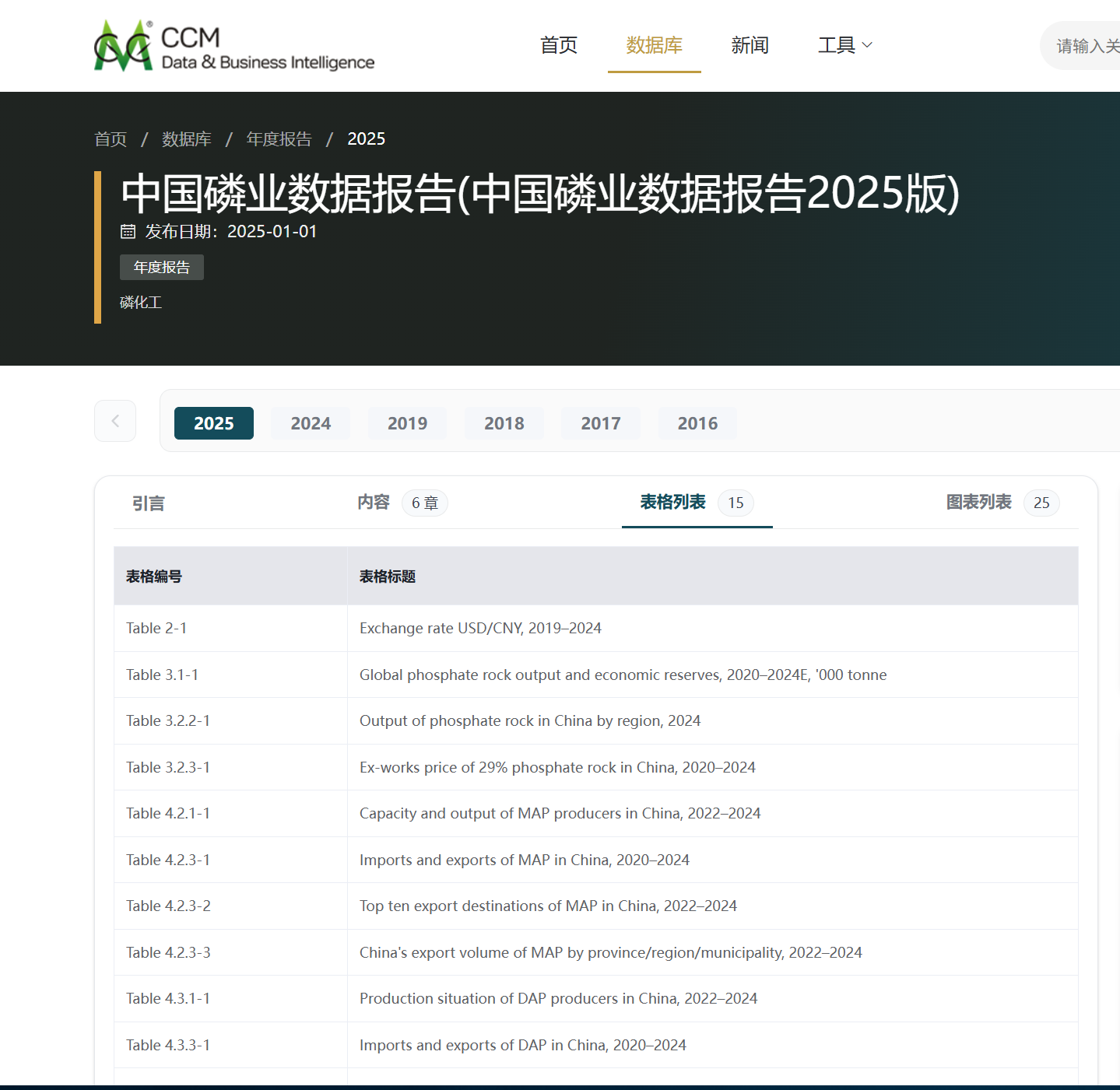Click the 年度报告 tag badge
The image size is (1120, 1090).
pos(162,268)
